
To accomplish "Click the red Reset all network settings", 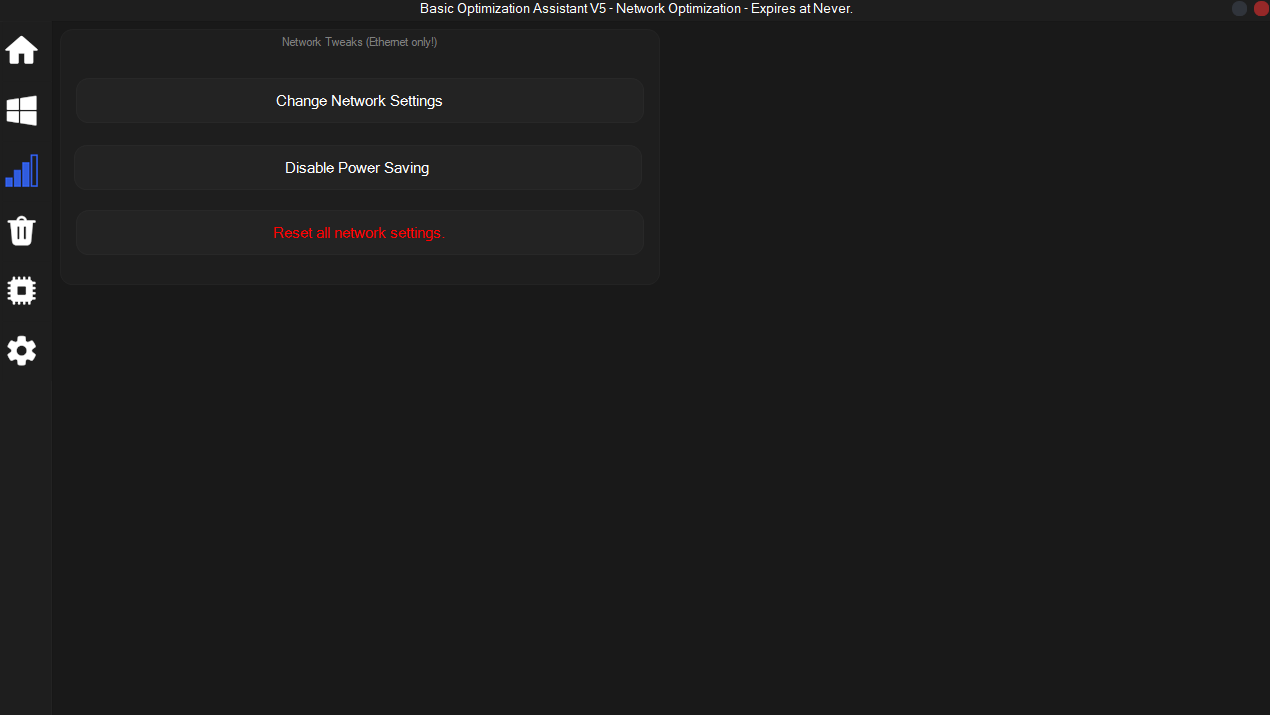I will click(359, 233).
